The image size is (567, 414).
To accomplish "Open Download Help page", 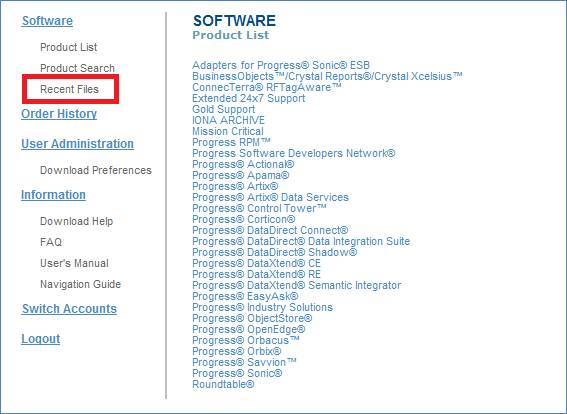I will (77, 221).
